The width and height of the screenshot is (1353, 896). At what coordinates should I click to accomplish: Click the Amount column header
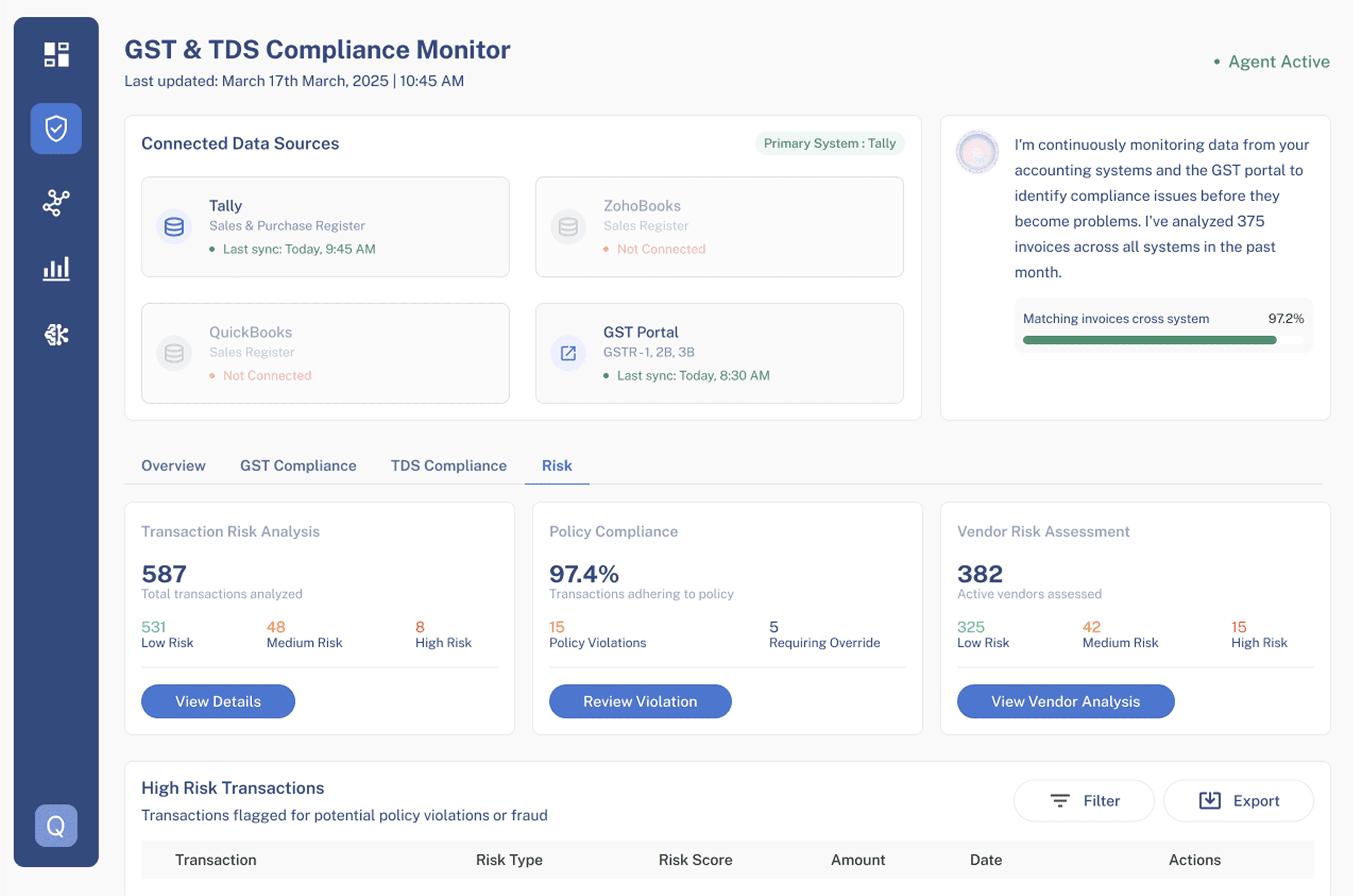pyautogui.click(x=858, y=859)
